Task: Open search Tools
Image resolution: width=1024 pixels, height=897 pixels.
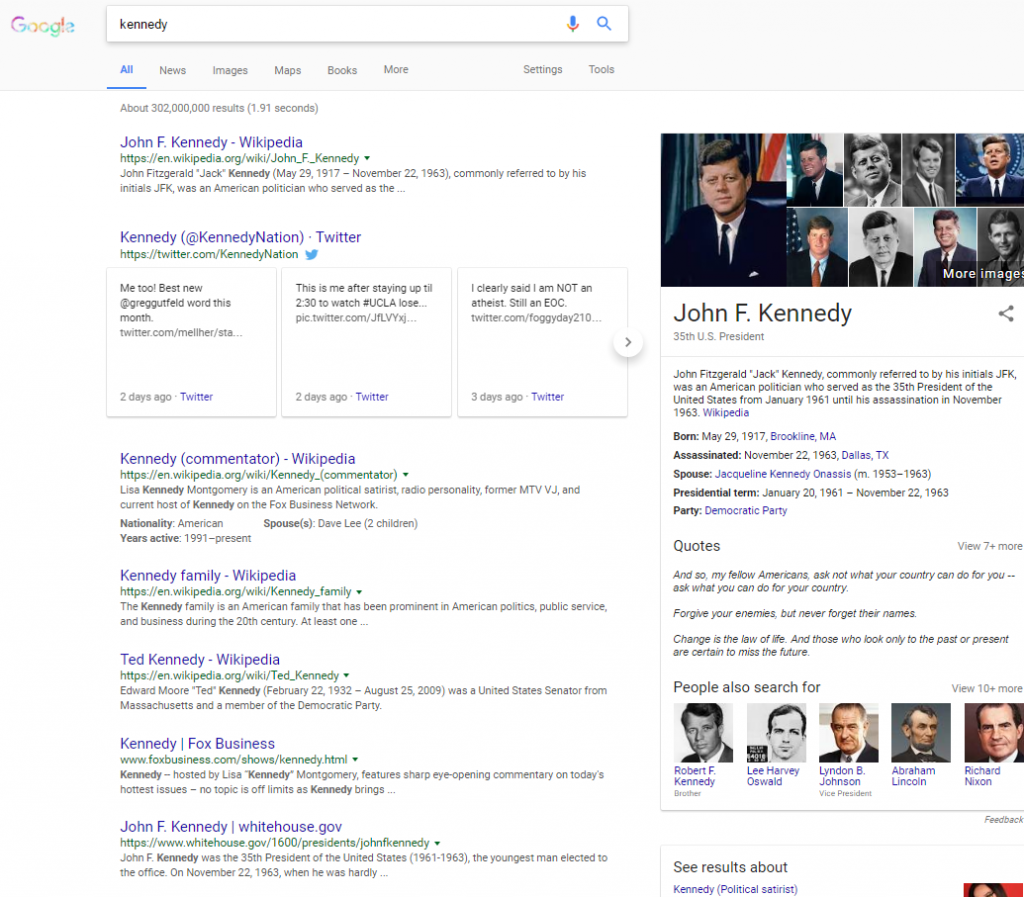Action: [601, 69]
